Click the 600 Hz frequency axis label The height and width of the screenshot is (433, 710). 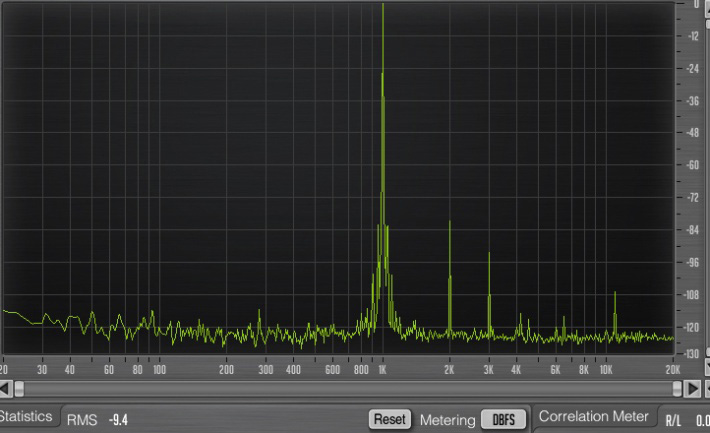(332, 370)
